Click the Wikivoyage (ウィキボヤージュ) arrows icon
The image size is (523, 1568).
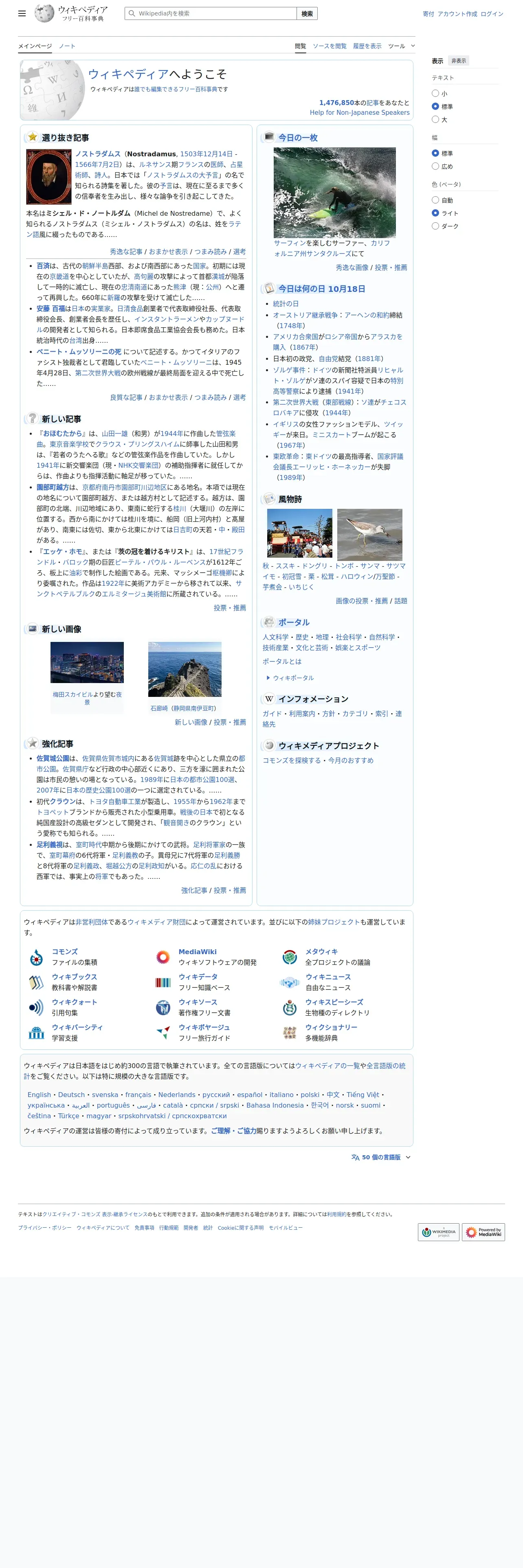(163, 1032)
